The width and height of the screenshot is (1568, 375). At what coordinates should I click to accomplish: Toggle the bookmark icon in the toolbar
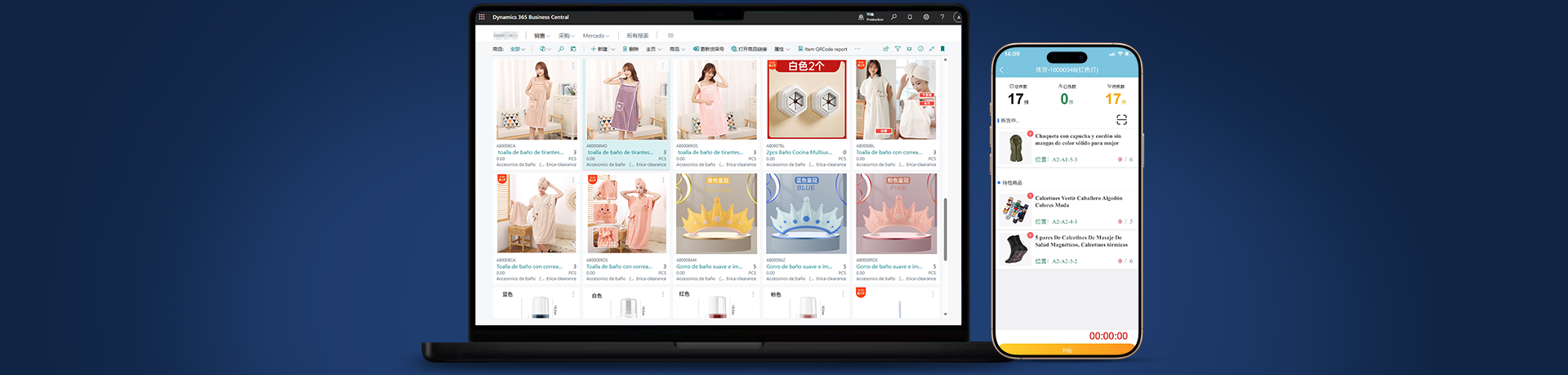(942, 49)
